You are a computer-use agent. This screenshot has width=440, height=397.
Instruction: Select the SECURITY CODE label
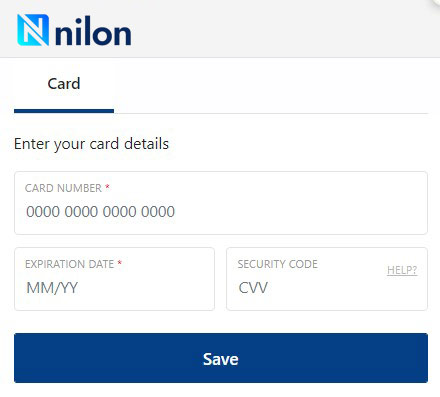coord(277,264)
